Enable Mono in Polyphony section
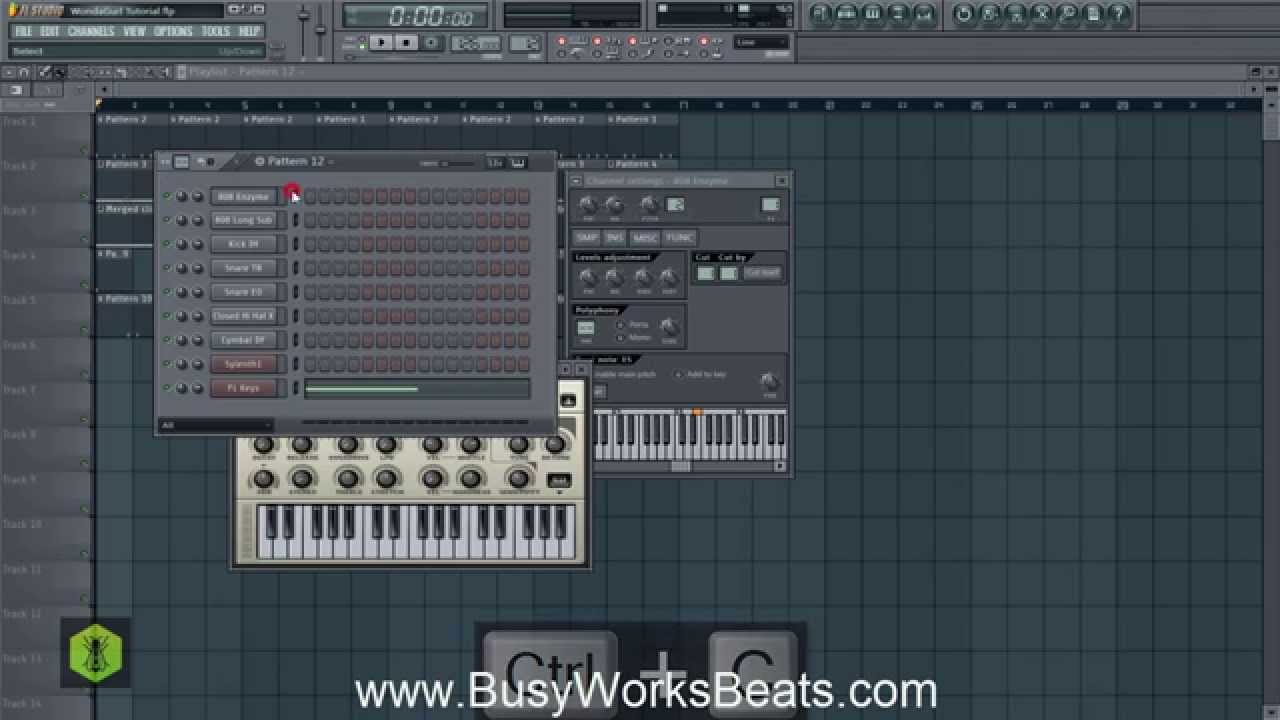 point(620,338)
